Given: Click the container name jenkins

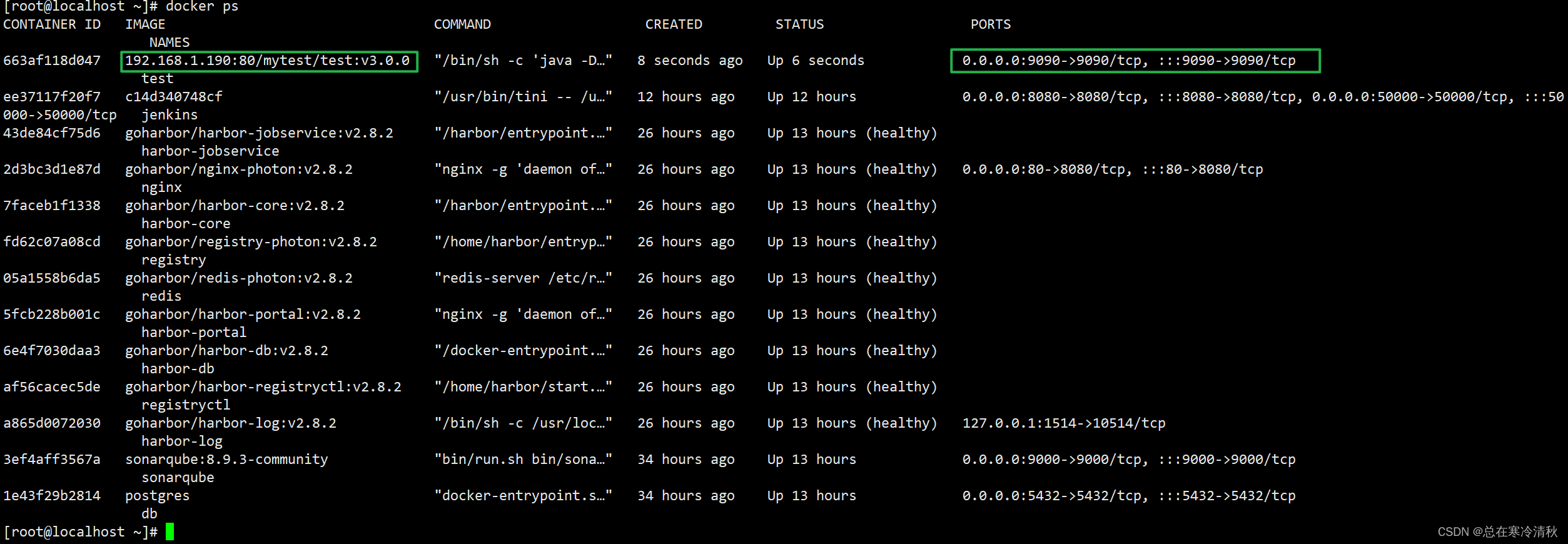Looking at the screenshot, I should pos(169,115).
